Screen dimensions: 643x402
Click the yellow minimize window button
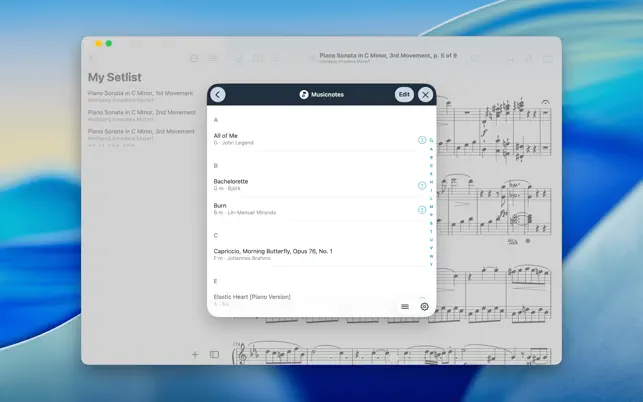(x=98, y=43)
